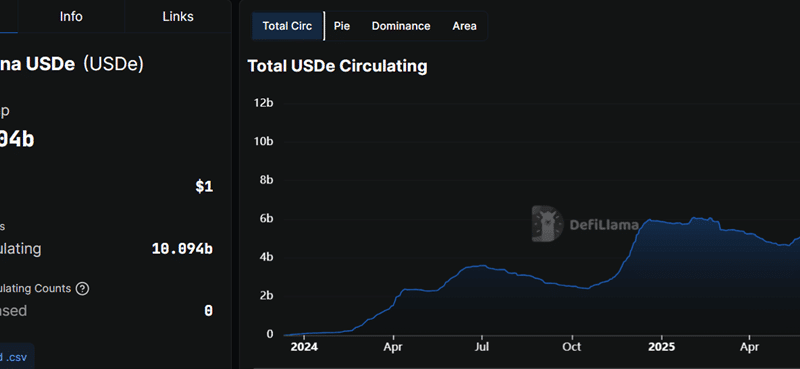Select the Total Circ chart view
The height and width of the screenshot is (369, 800).
click(x=287, y=26)
